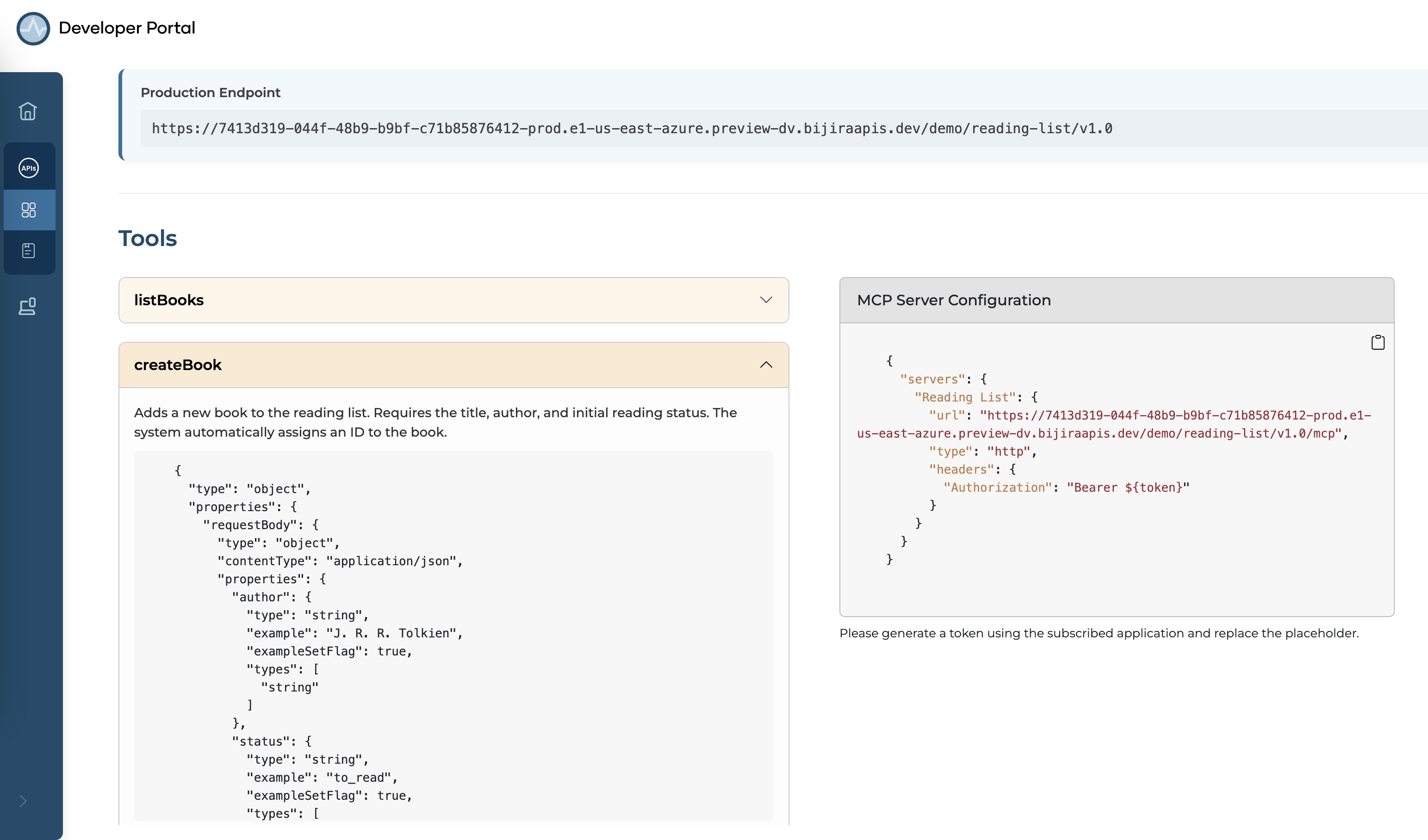Click the Production Endpoint URL field

tap(632, 129)
